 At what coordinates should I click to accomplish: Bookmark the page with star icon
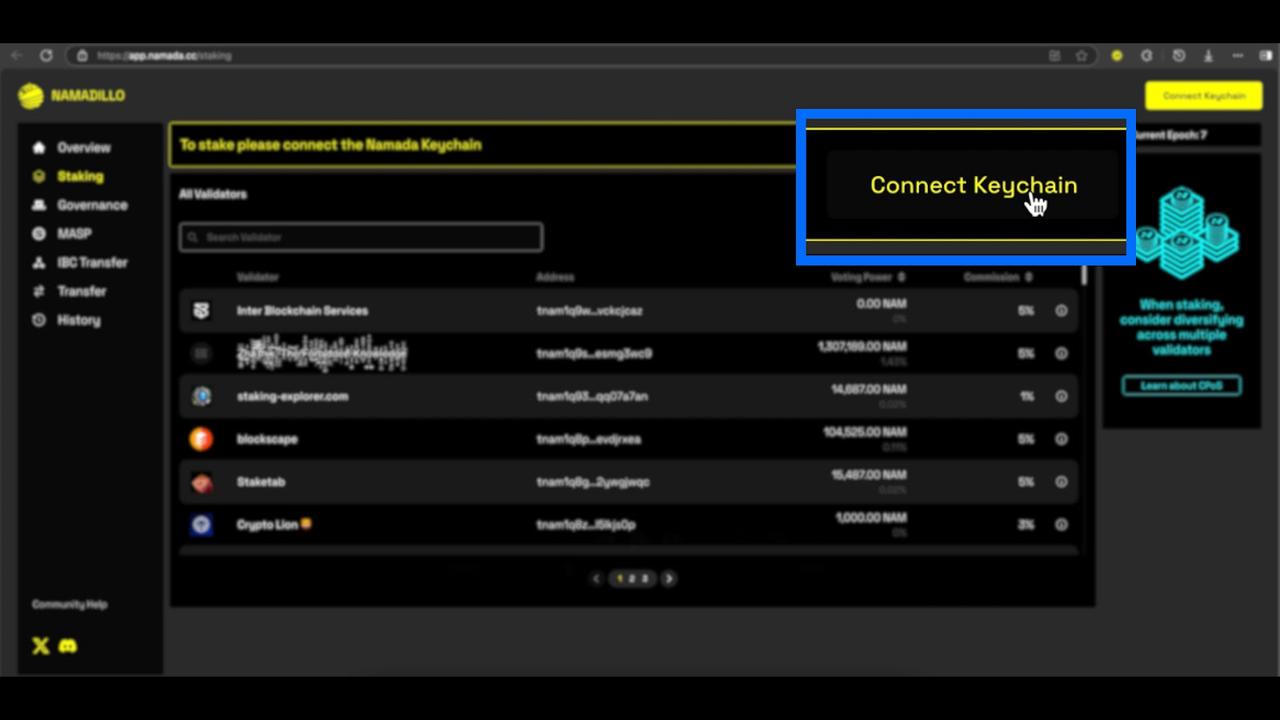(1081, 56)
